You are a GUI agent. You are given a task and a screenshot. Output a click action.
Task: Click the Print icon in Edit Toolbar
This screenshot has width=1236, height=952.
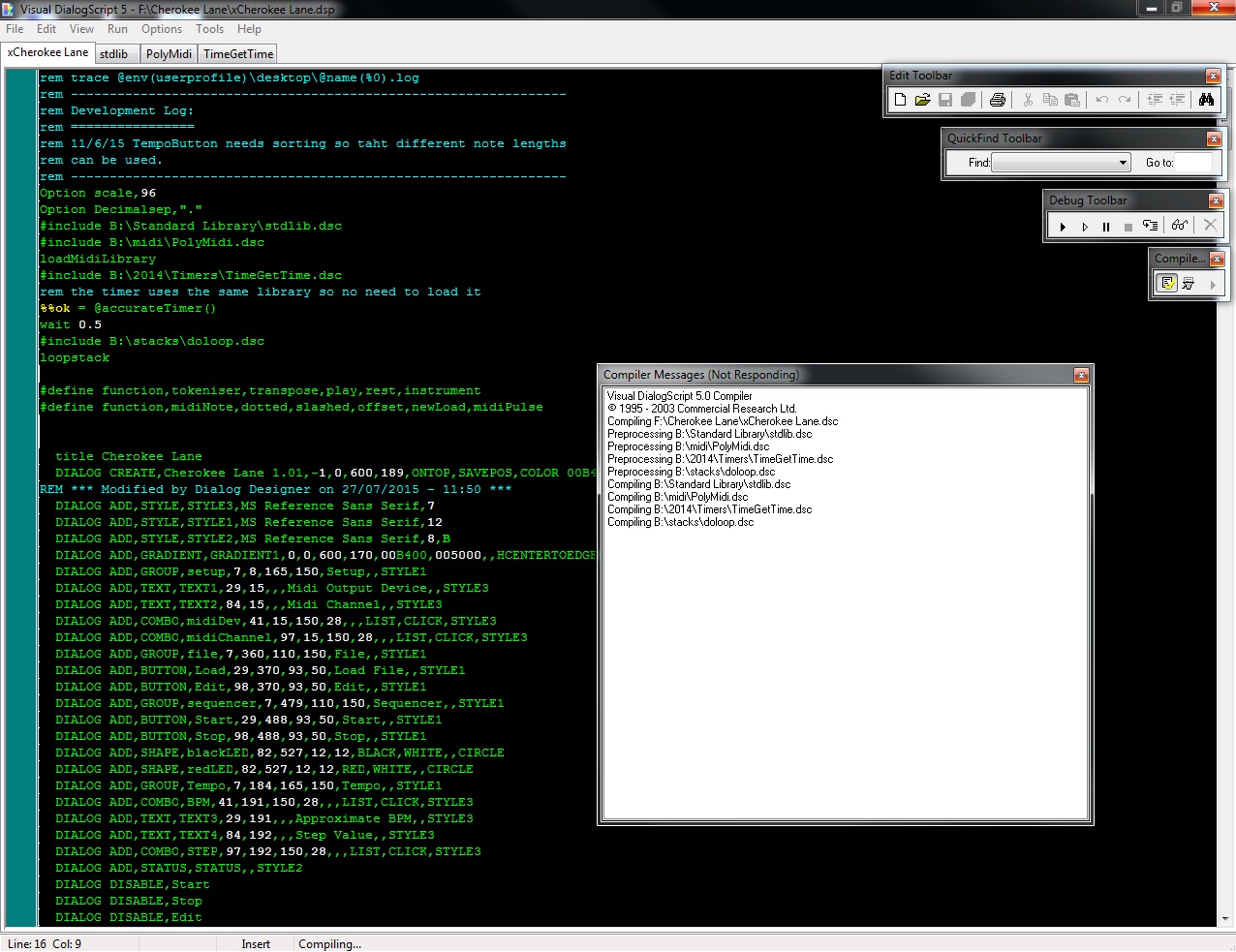coord(998,100)
